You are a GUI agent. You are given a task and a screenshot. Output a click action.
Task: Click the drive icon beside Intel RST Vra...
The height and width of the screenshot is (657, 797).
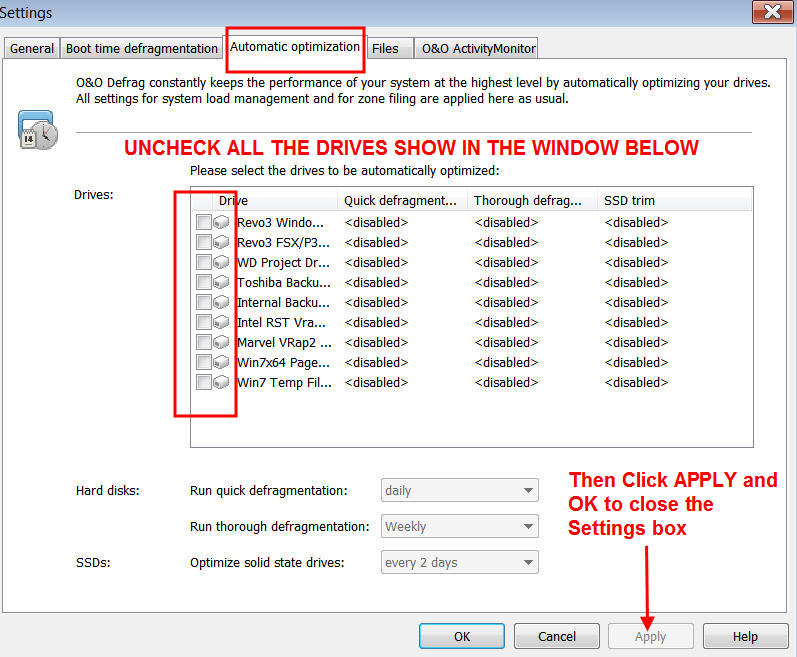pos(221,322)
